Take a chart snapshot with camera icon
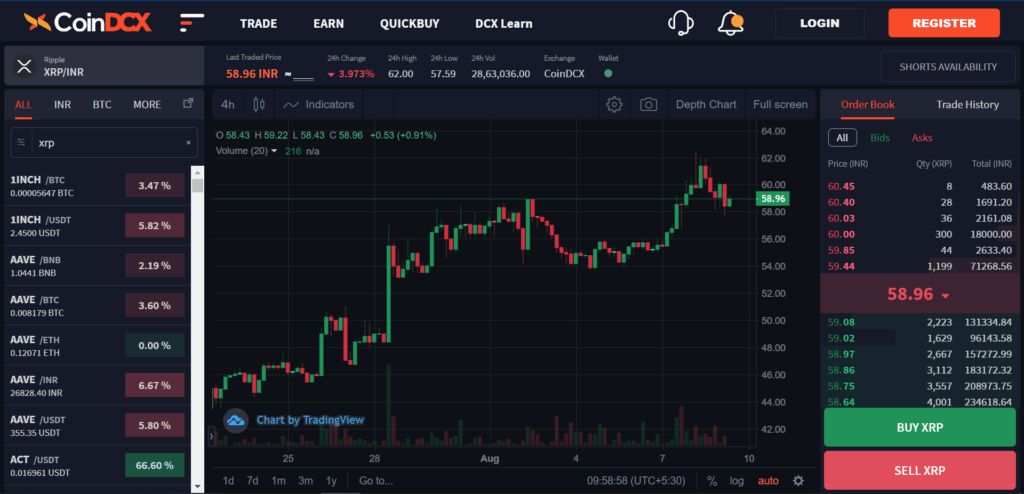 (x=648, y=105)
